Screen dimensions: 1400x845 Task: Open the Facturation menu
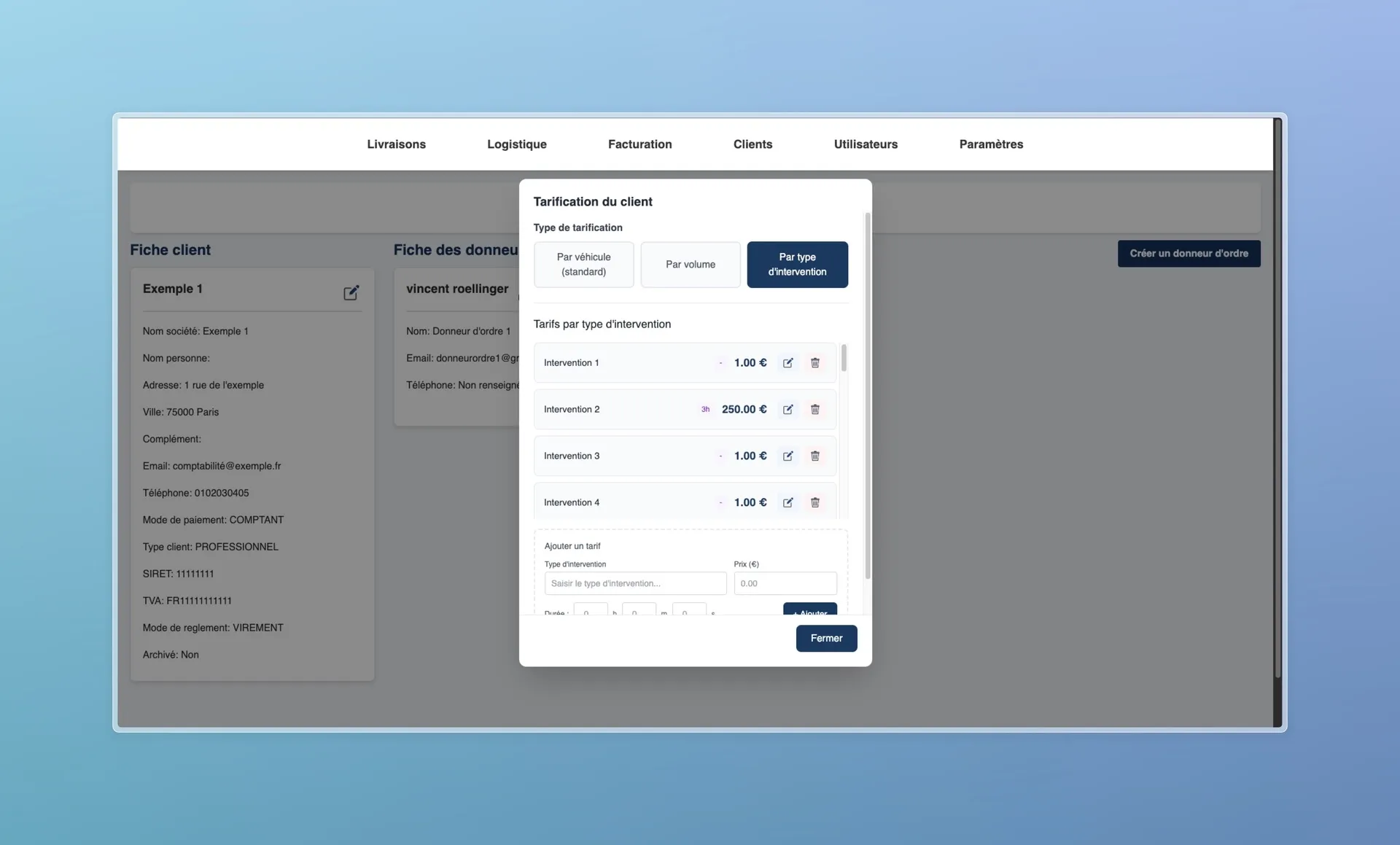click(x=639, y=144)
